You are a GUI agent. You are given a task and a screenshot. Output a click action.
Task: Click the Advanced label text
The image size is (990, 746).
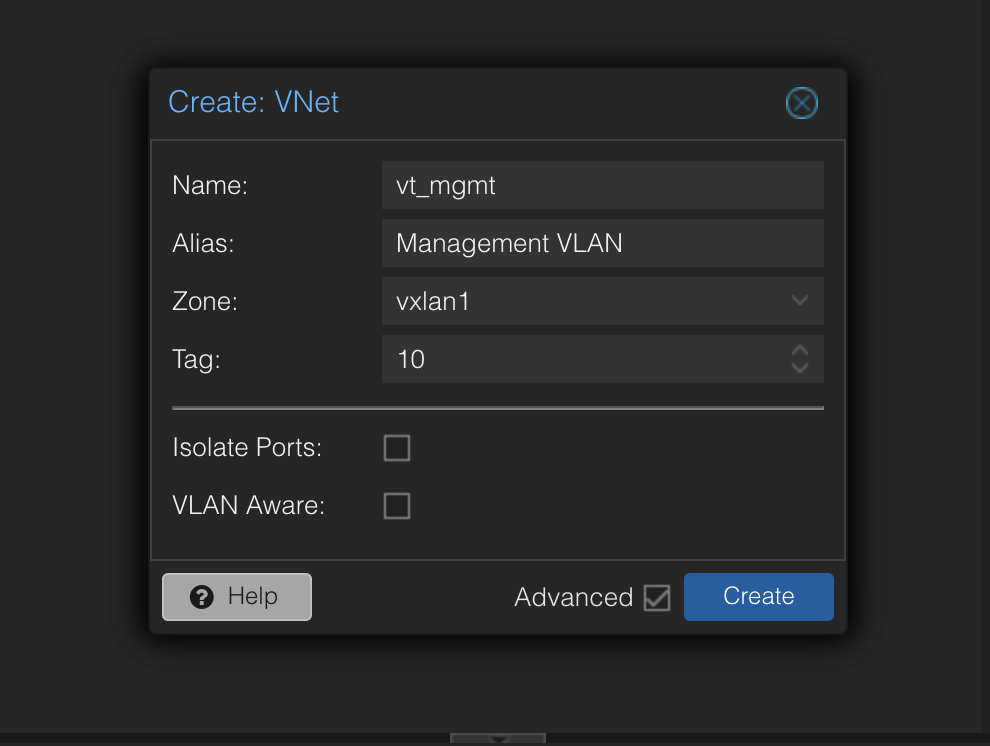tap(573, 597)
